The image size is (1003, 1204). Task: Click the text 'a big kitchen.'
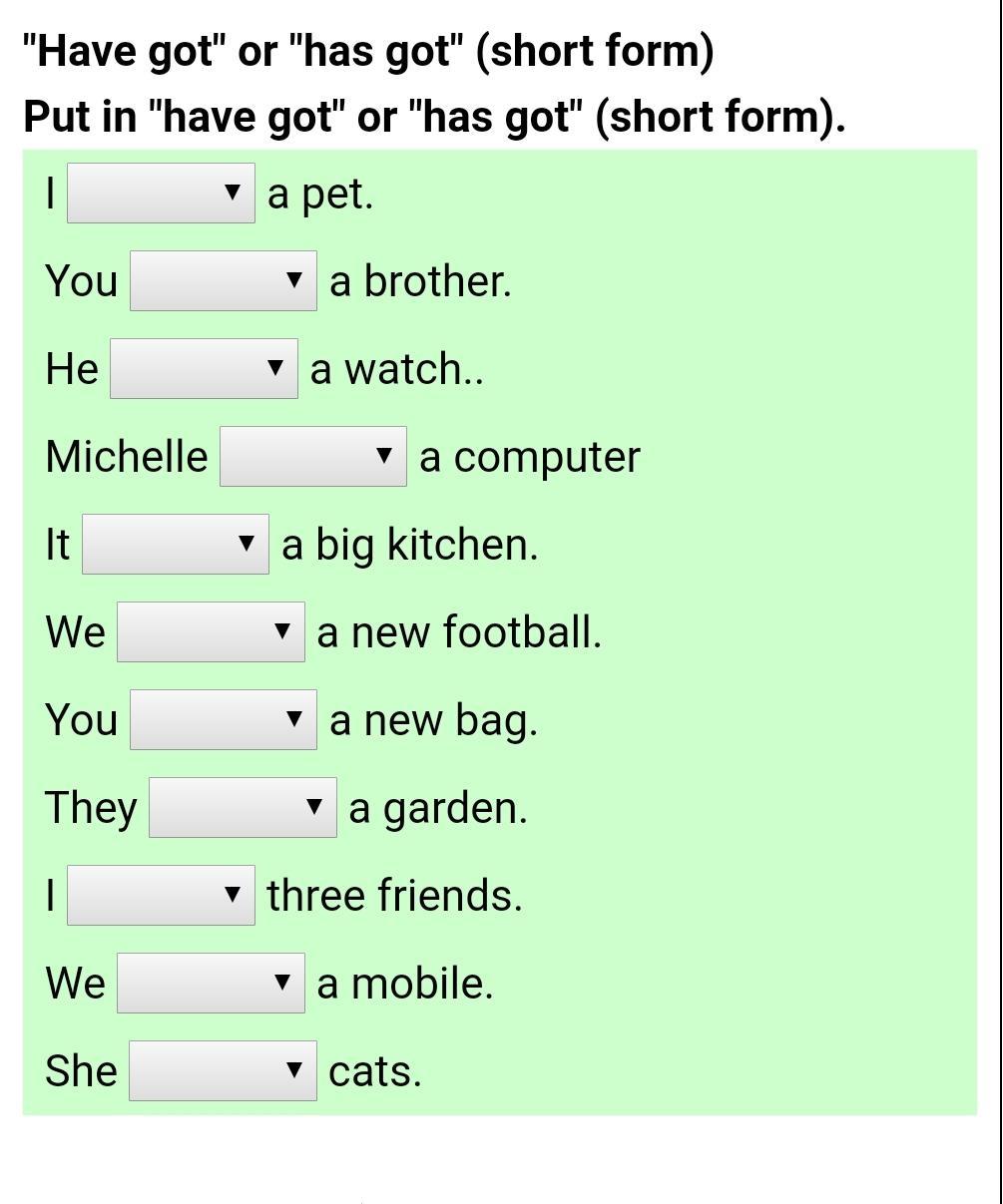[410, 546]
